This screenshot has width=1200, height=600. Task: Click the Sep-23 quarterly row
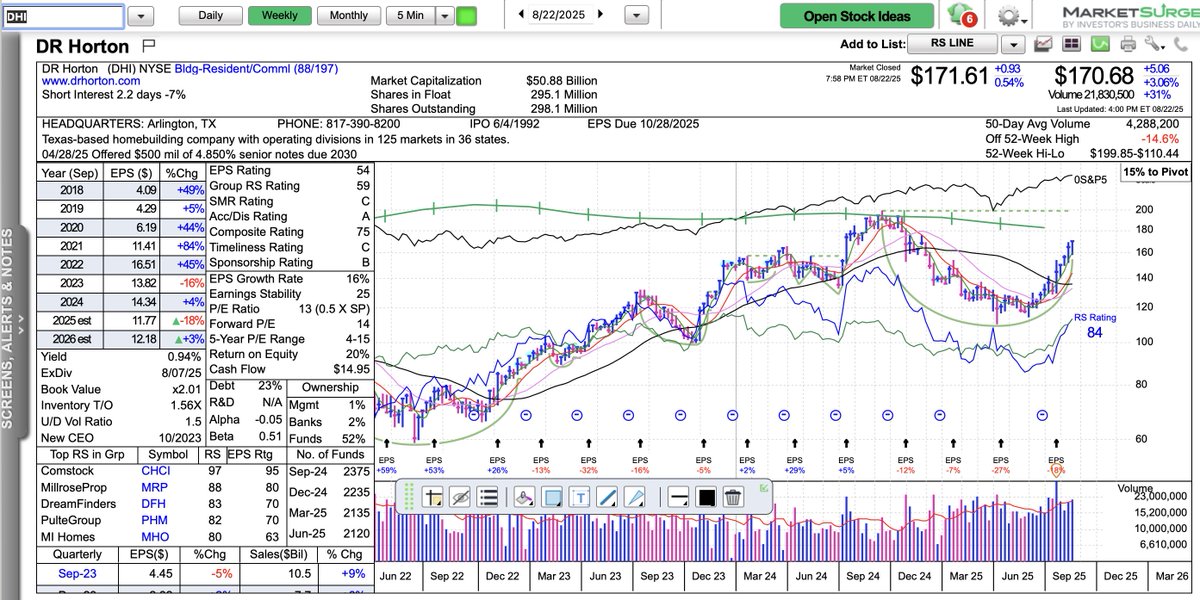208,574
